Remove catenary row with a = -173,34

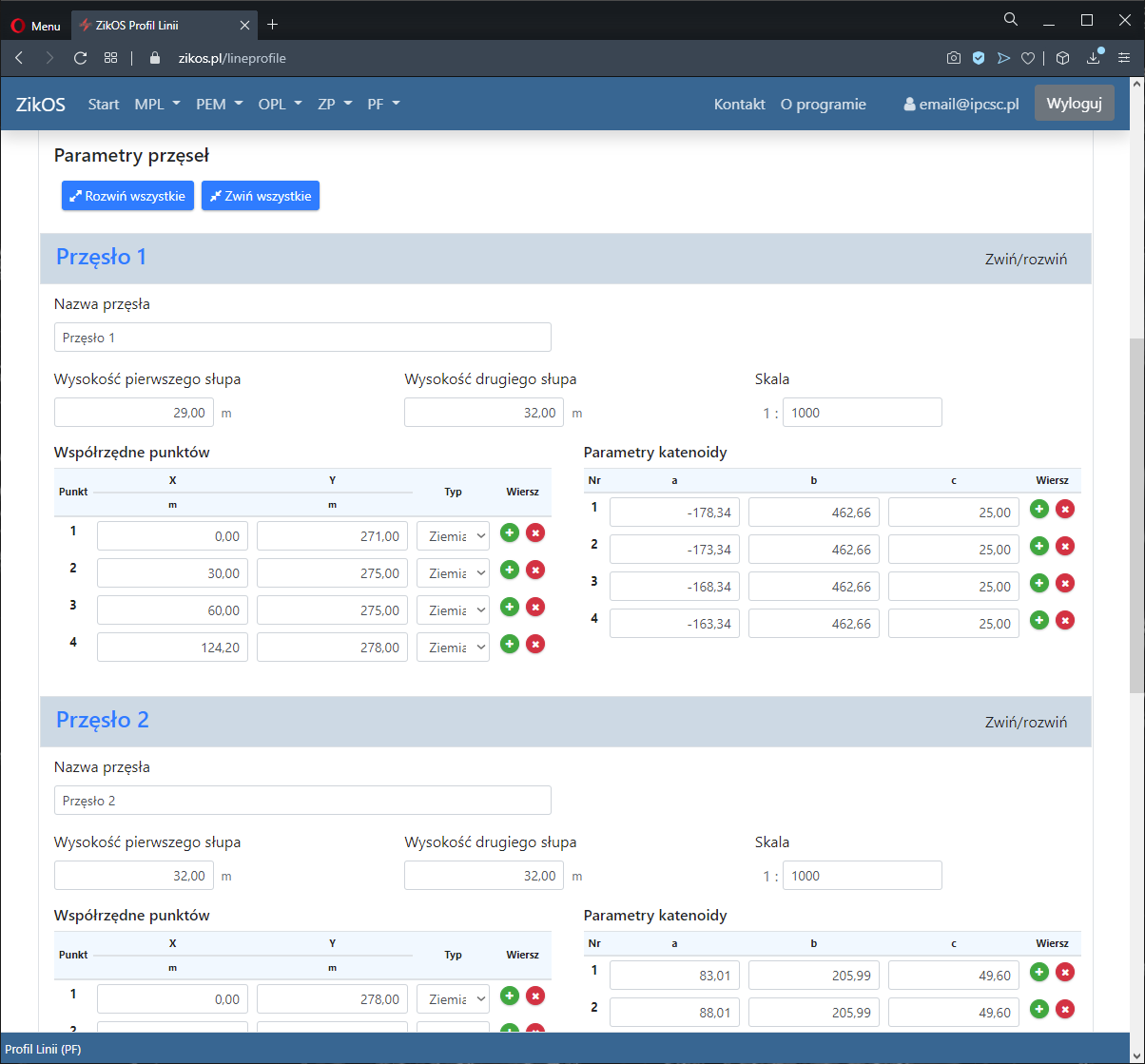coord(1065,546)
